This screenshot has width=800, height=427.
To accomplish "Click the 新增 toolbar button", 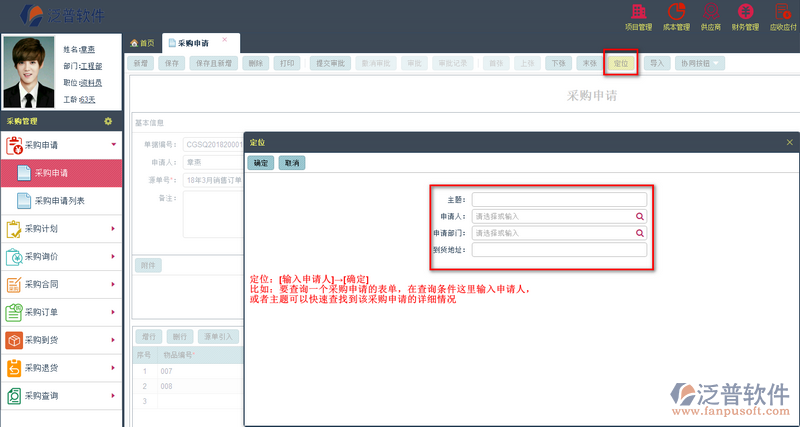I will click(x=140, y=63).
